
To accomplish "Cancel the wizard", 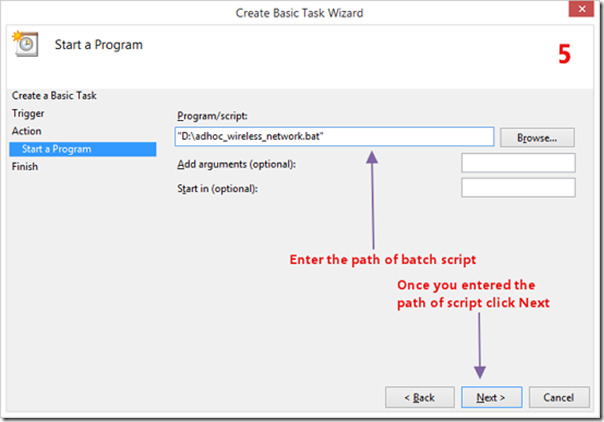I will pyautogui.click(x=559, y=397).
